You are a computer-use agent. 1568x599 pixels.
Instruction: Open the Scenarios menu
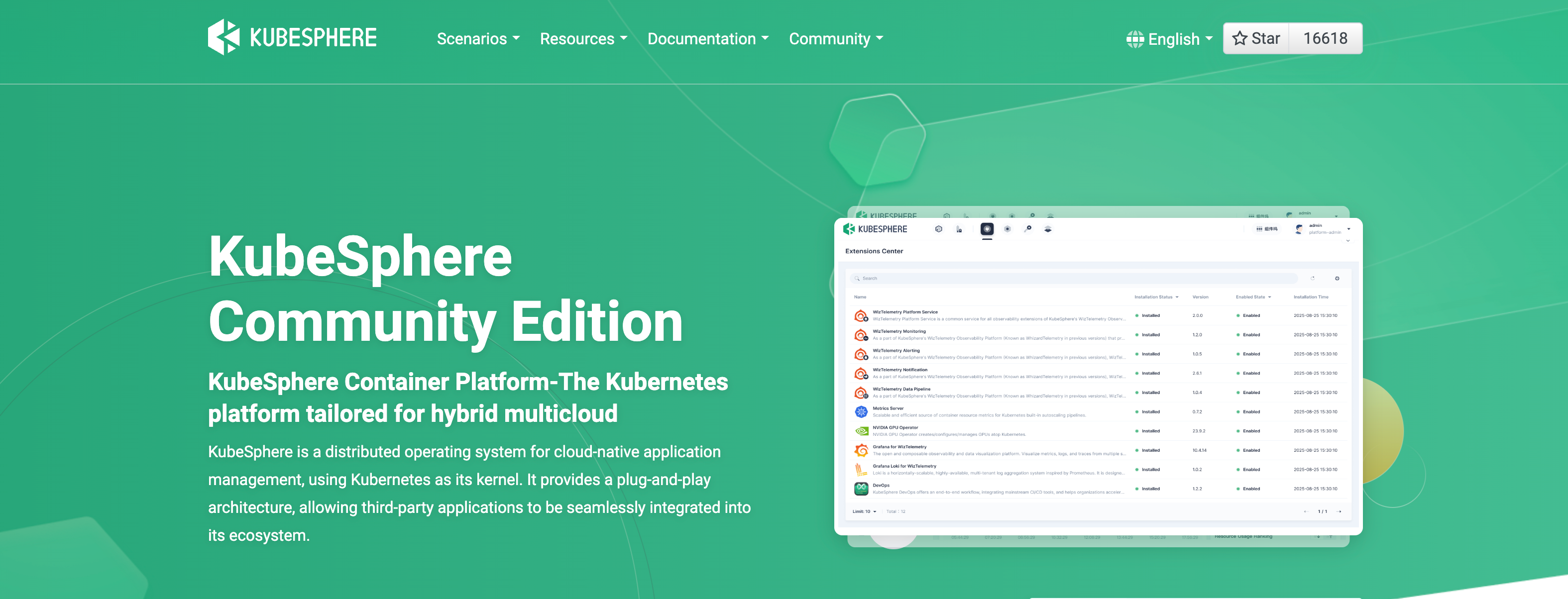[x=478, y=39]
